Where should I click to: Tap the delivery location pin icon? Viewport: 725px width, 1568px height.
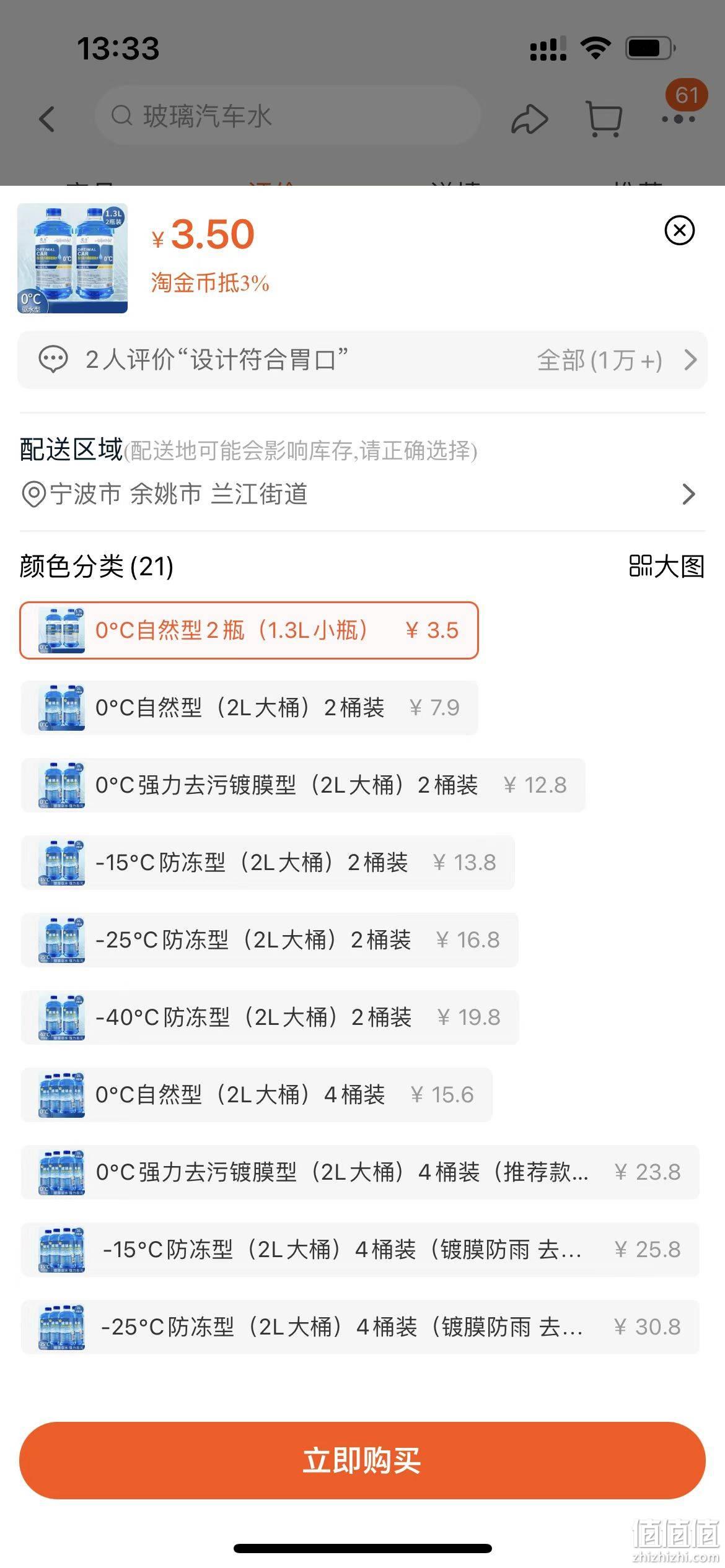(x=33, y=494)
